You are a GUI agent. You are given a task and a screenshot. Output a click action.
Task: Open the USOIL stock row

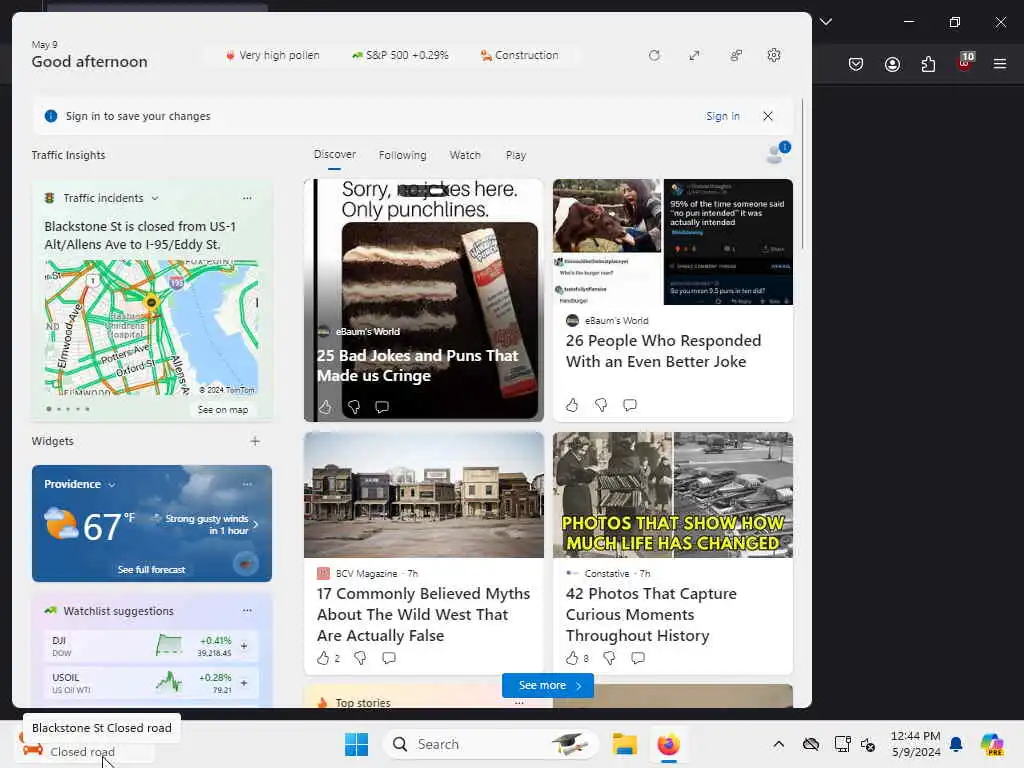(152, 683)
